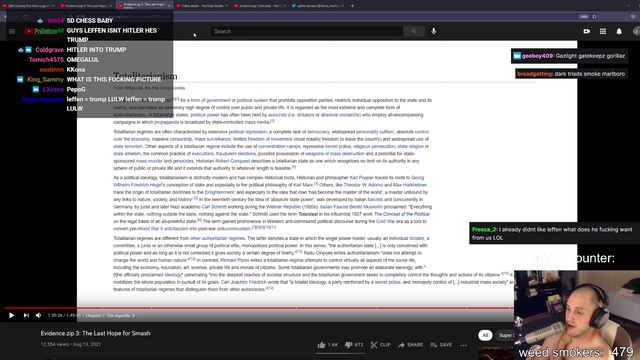The width and height of the screenshot is (640, 360).
Task: Open the YouTube apps grid icon
Action: point(603,31)
